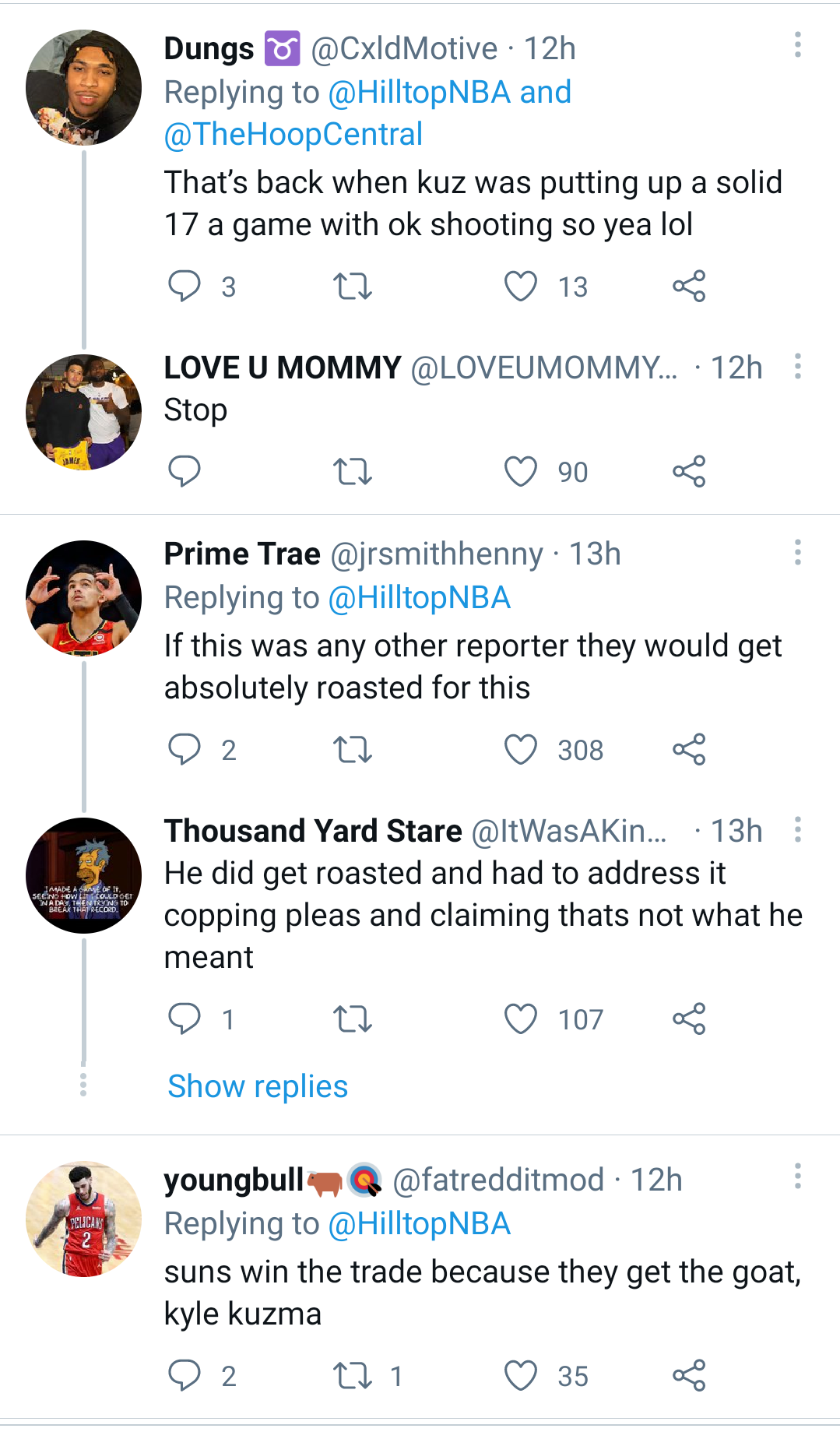
Task: Open the reply composer on Dungs' tweet
Action: coord(185,287)
